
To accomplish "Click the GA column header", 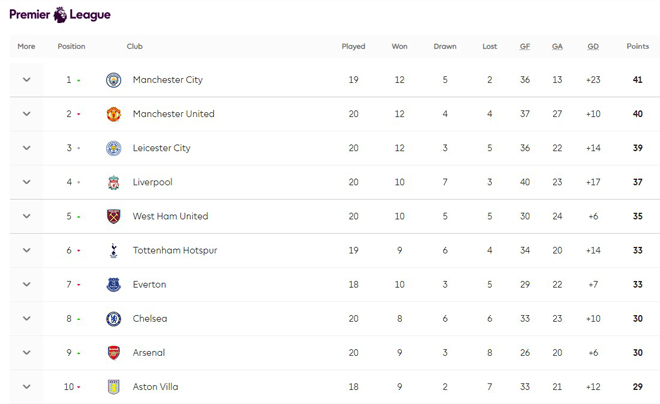I will tap(557, 46).
